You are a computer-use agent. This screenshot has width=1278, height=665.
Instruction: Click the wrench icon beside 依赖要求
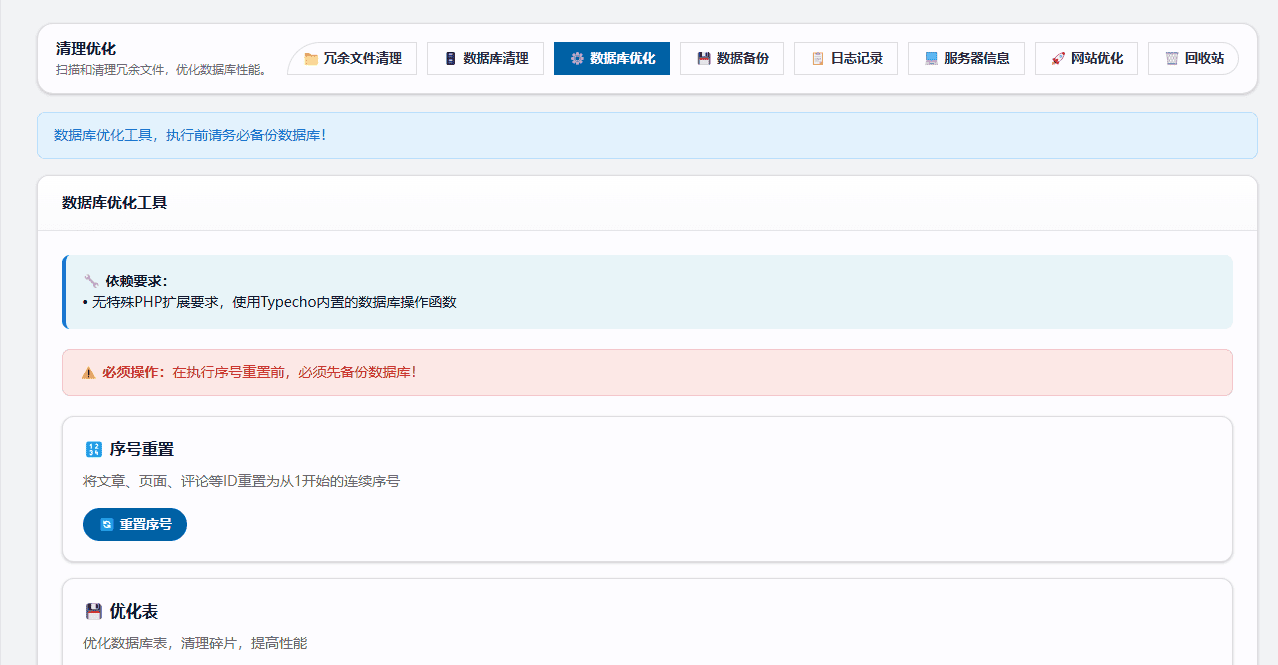click(x=91, y=281)
